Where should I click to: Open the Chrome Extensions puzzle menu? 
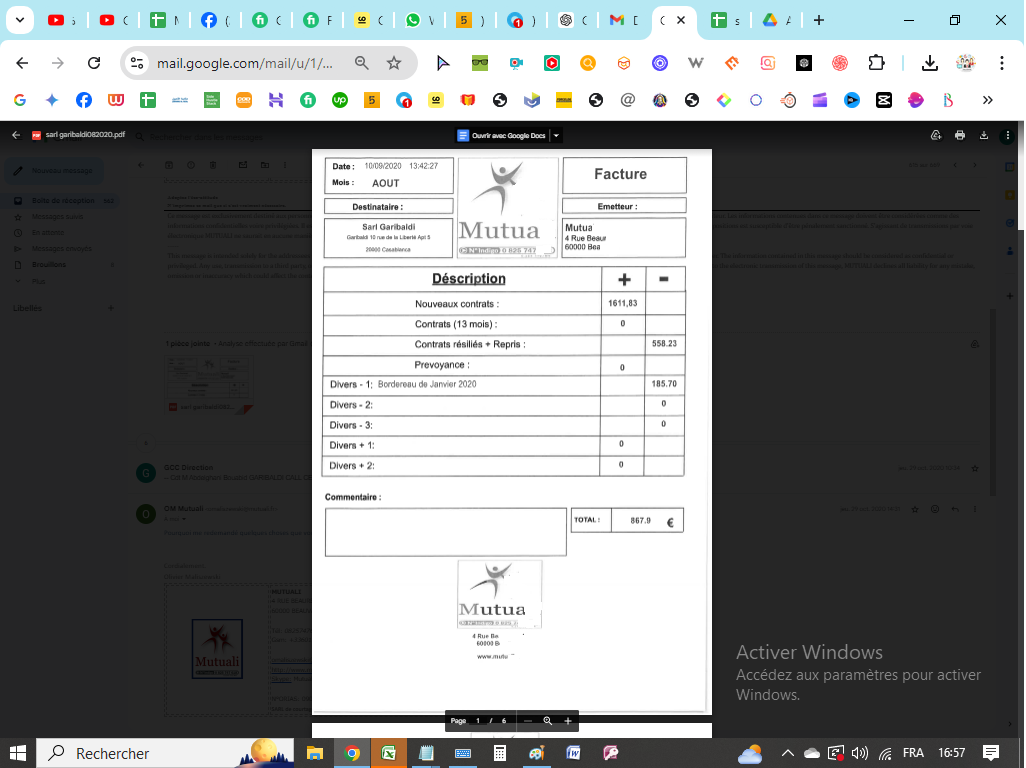click(x=876, y=63)
